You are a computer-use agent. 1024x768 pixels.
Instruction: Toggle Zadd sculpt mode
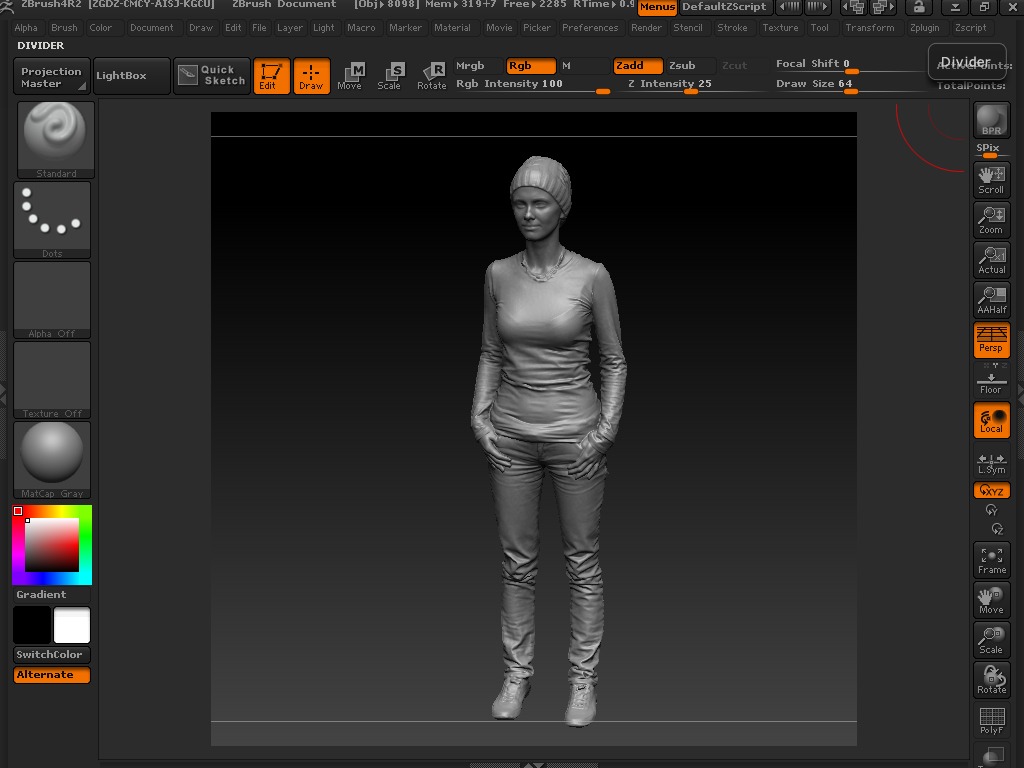click(x=637, y=66)
